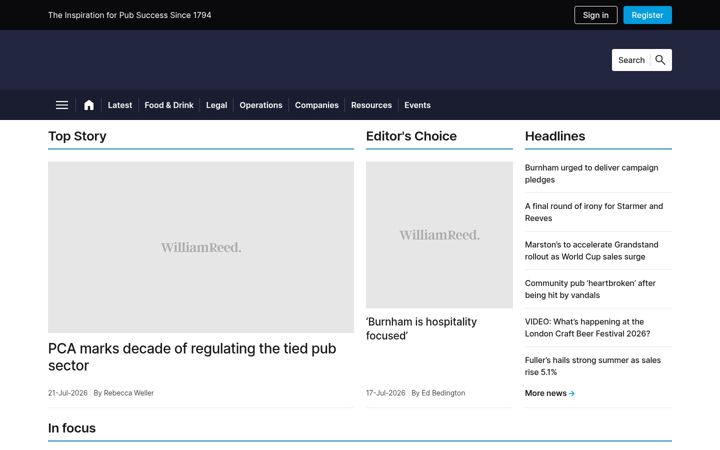The width and height of the screenshot is (720, 450).
Task: Open the hamburger menu icon
Action: [62, 105]
